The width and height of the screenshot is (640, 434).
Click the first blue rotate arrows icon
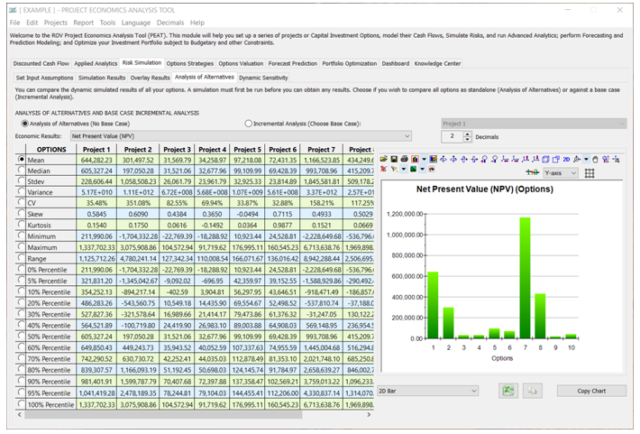(x=443, y=159)
